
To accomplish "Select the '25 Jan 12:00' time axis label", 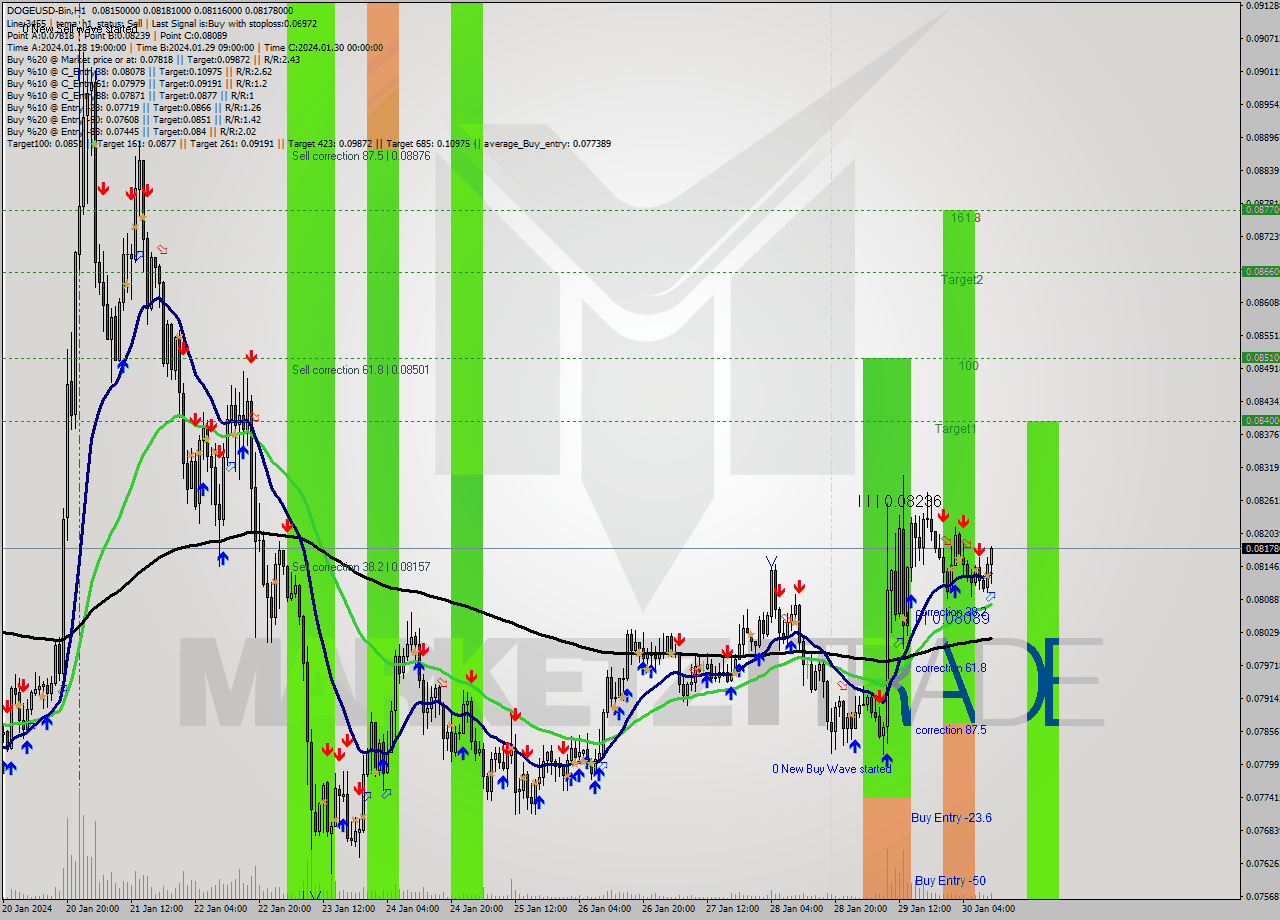I will pos(540,908).
